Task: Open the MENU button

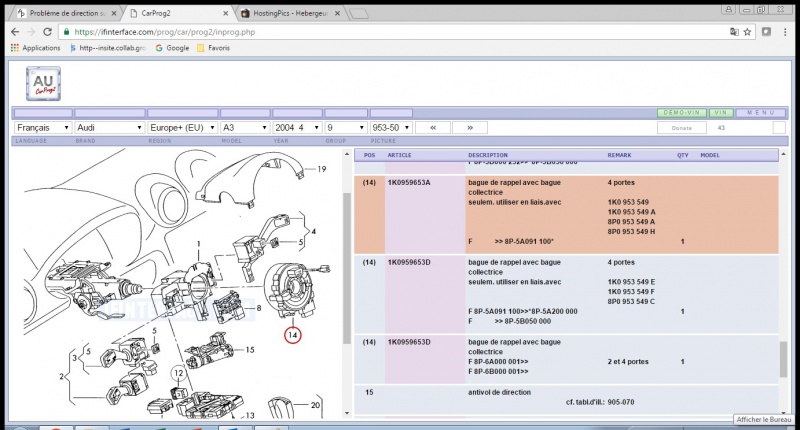Action: [x=761, y=113]
